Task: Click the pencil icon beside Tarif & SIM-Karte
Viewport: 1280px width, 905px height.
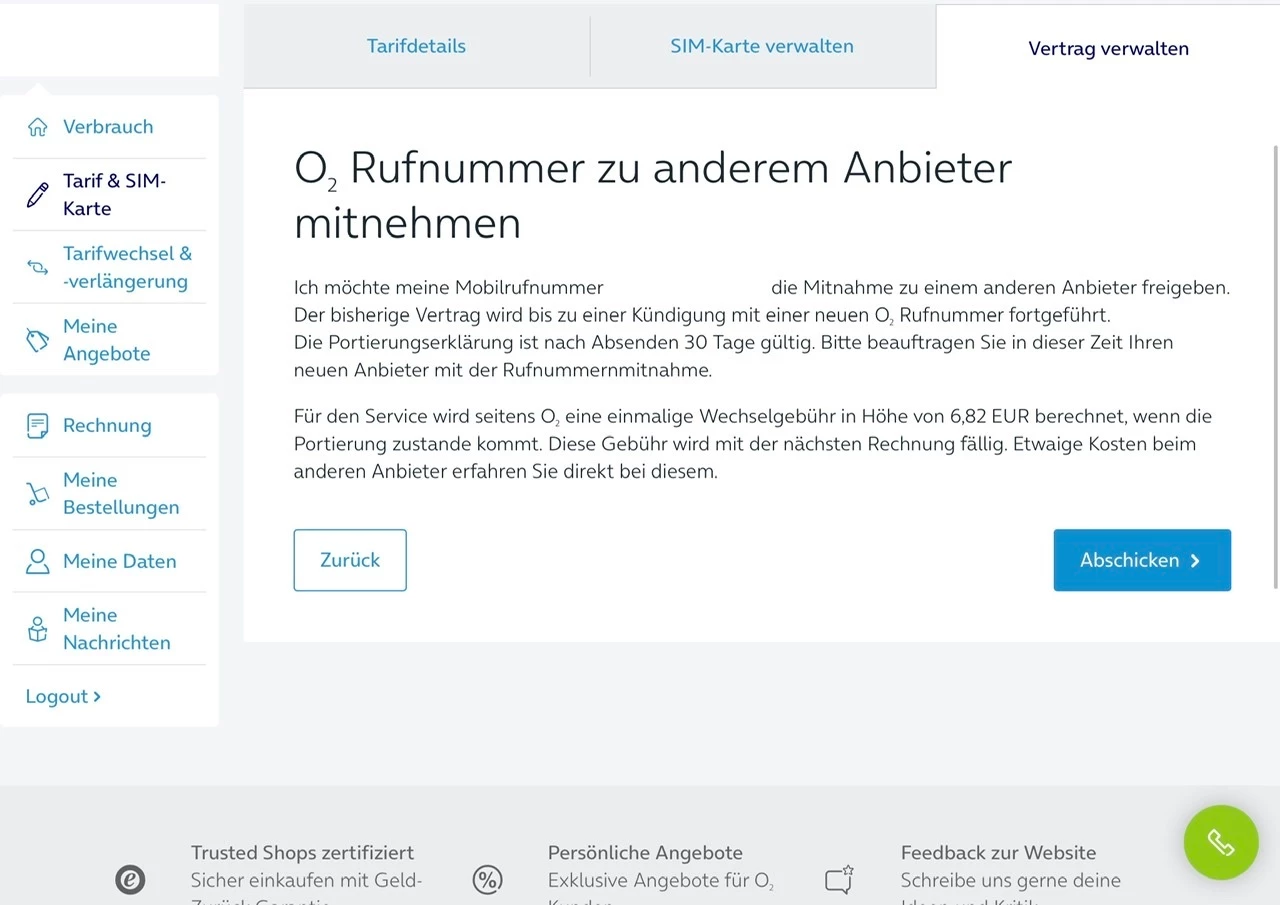Action: tap(38, 195)
